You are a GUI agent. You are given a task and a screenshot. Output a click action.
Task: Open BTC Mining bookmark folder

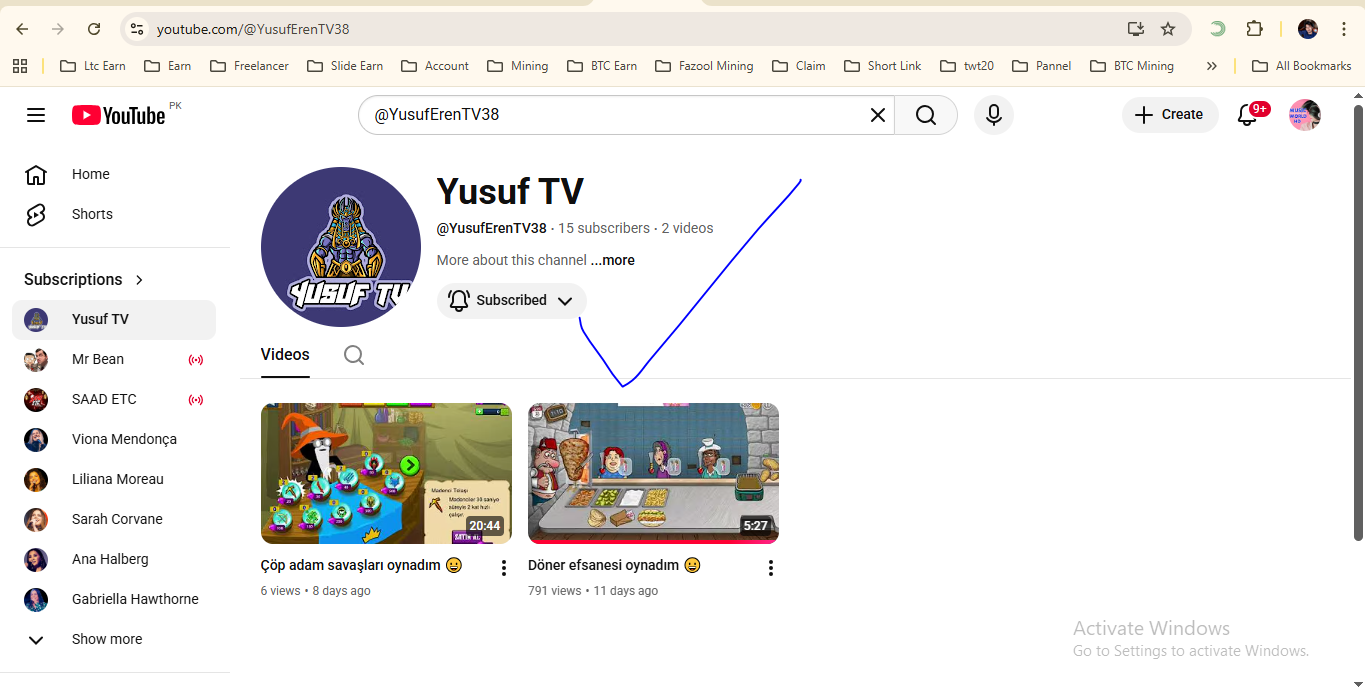1131,66
